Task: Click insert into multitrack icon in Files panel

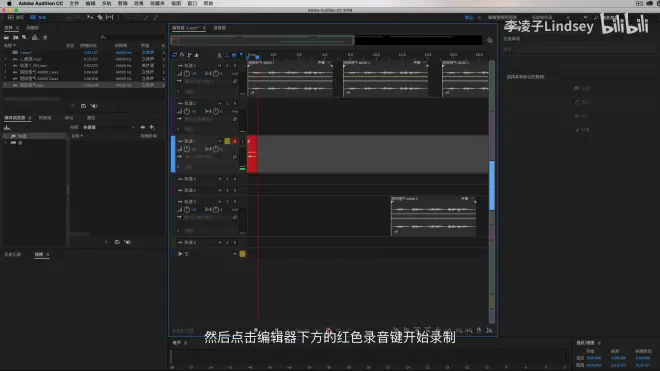Action: [x=35, y=37]
